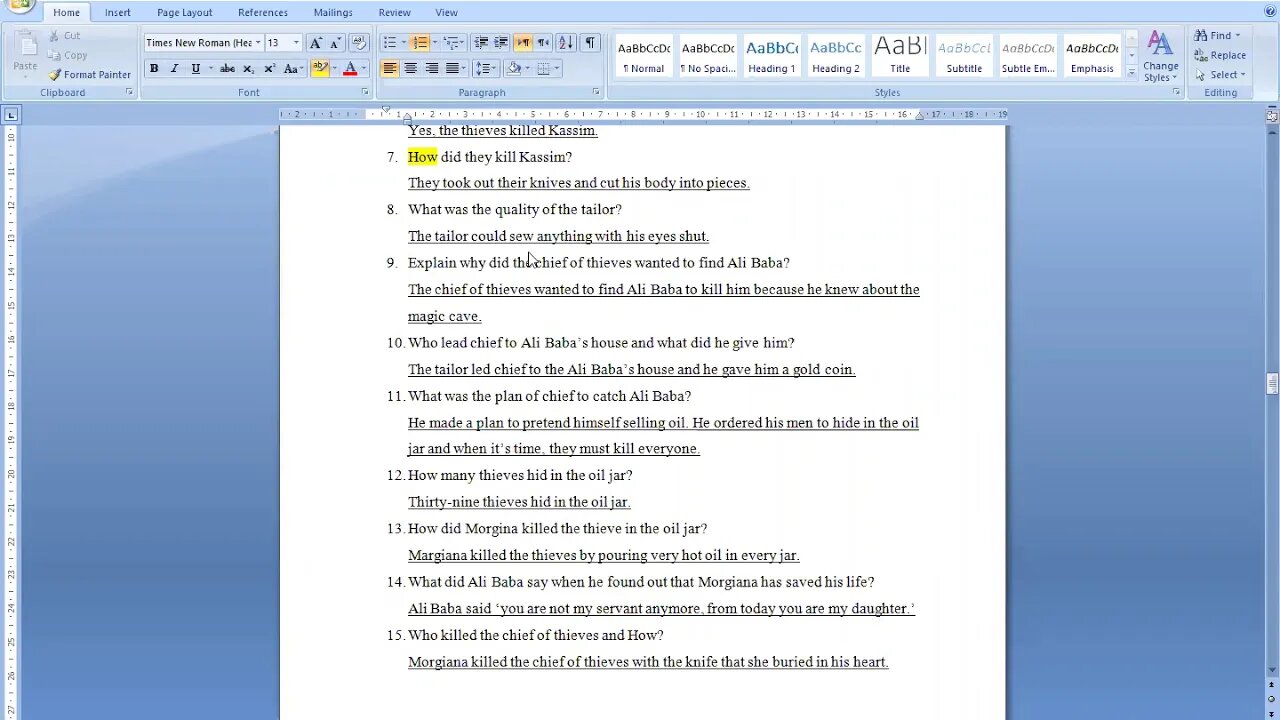Open the font color dropdown arrow
Viewport: 1280px width, 720px height.
pyautogui.click(x=363, y=69)
